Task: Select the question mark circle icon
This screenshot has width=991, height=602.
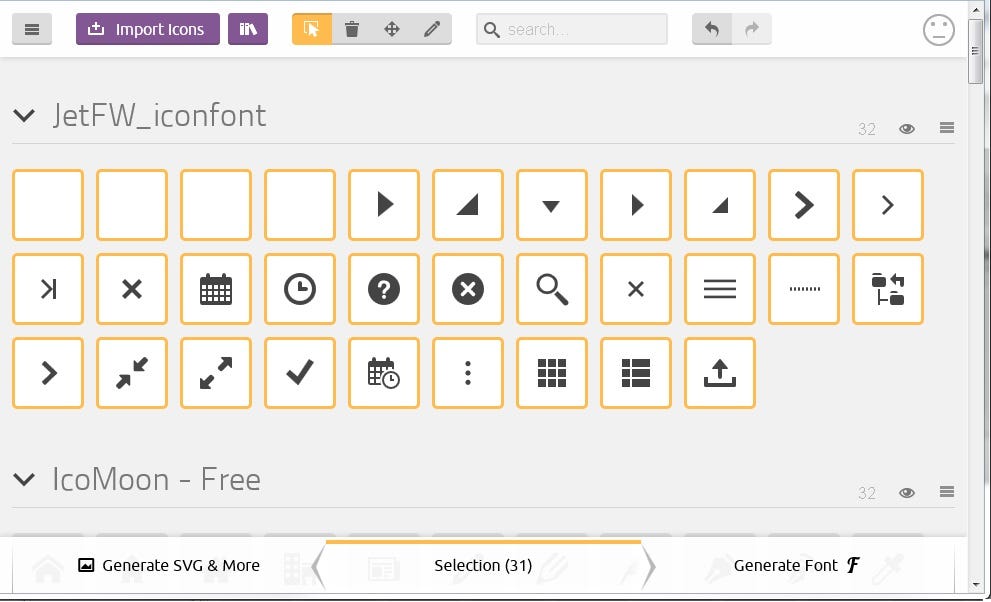Action: pyautogui.click(x=384, y=289)
